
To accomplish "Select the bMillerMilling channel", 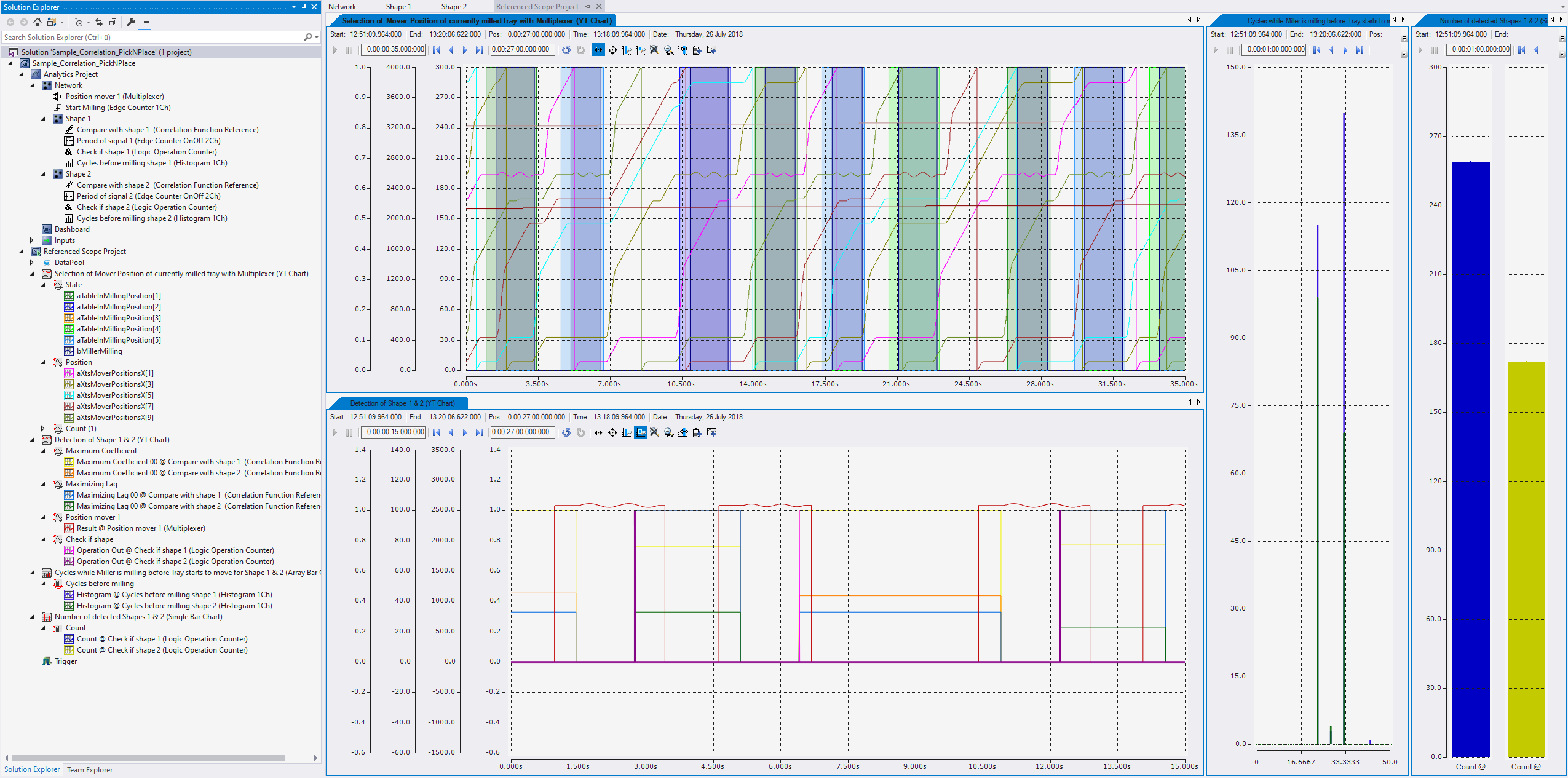I will (x=99, y=351).
